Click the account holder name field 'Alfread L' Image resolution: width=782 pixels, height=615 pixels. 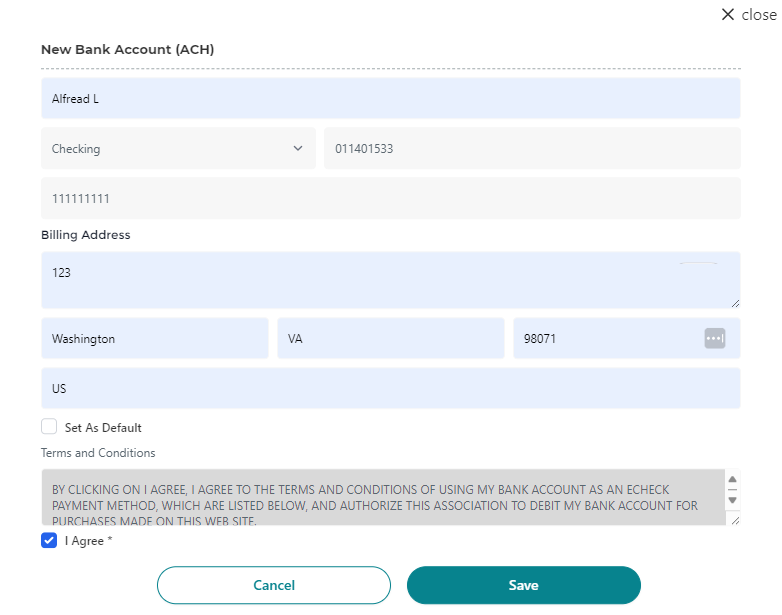pos(390,99)
